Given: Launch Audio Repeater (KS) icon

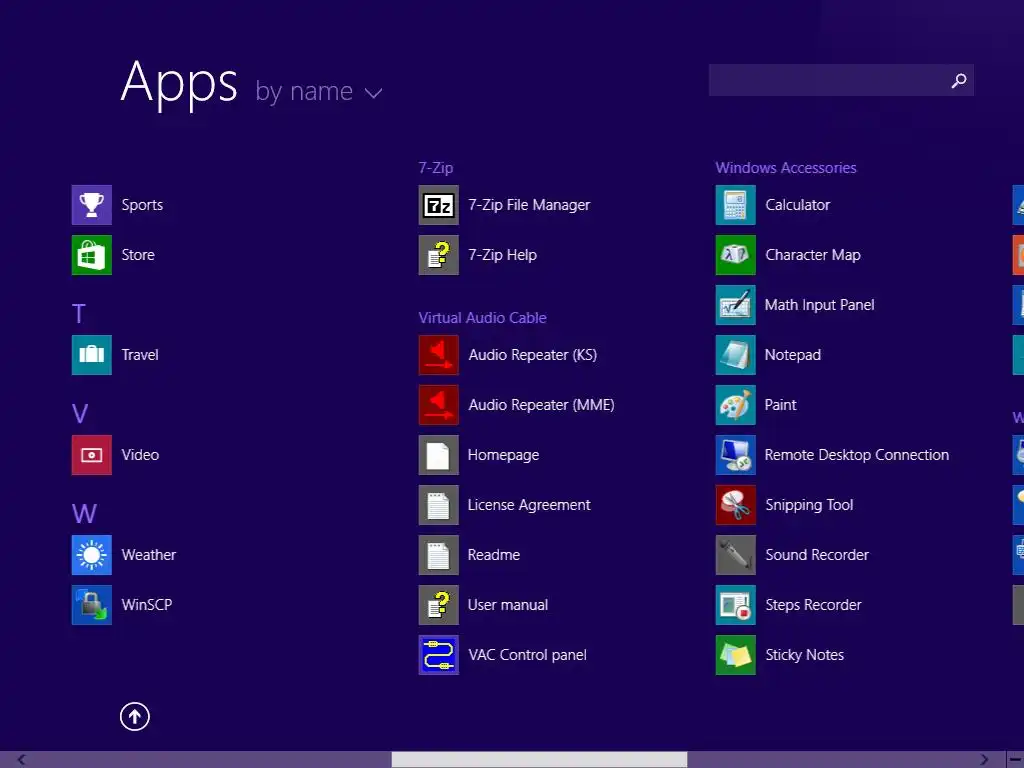Looking at the screenshot, I should [438, 355].
